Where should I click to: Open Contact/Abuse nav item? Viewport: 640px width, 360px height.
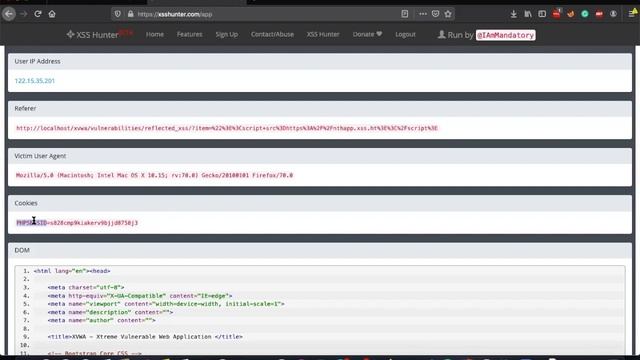coord(272,34)
